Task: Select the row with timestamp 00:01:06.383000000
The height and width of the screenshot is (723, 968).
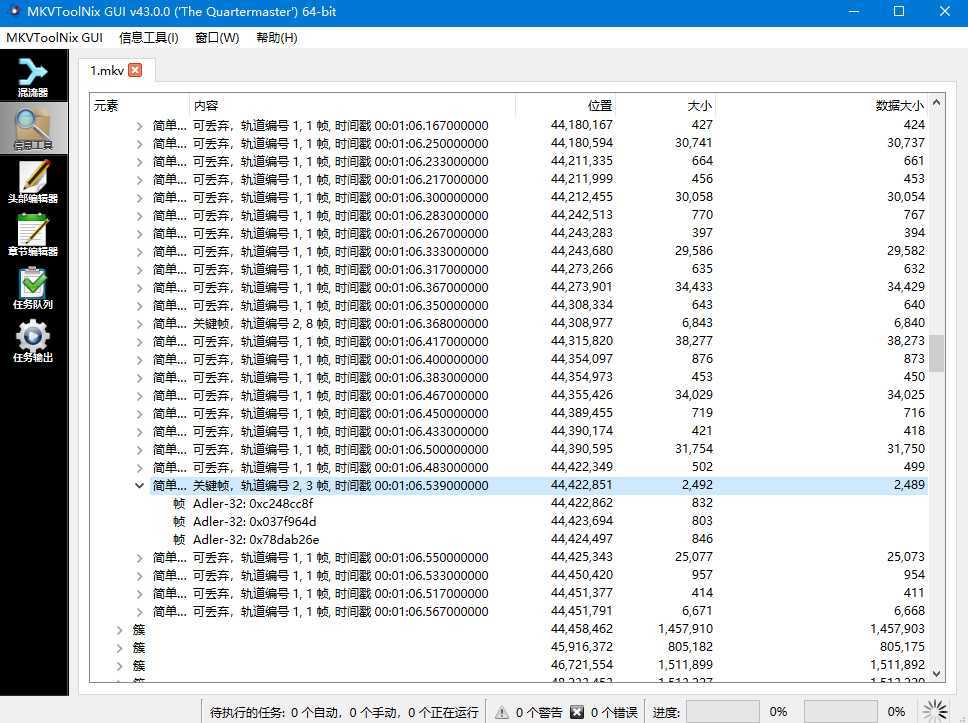Action: 538,377
